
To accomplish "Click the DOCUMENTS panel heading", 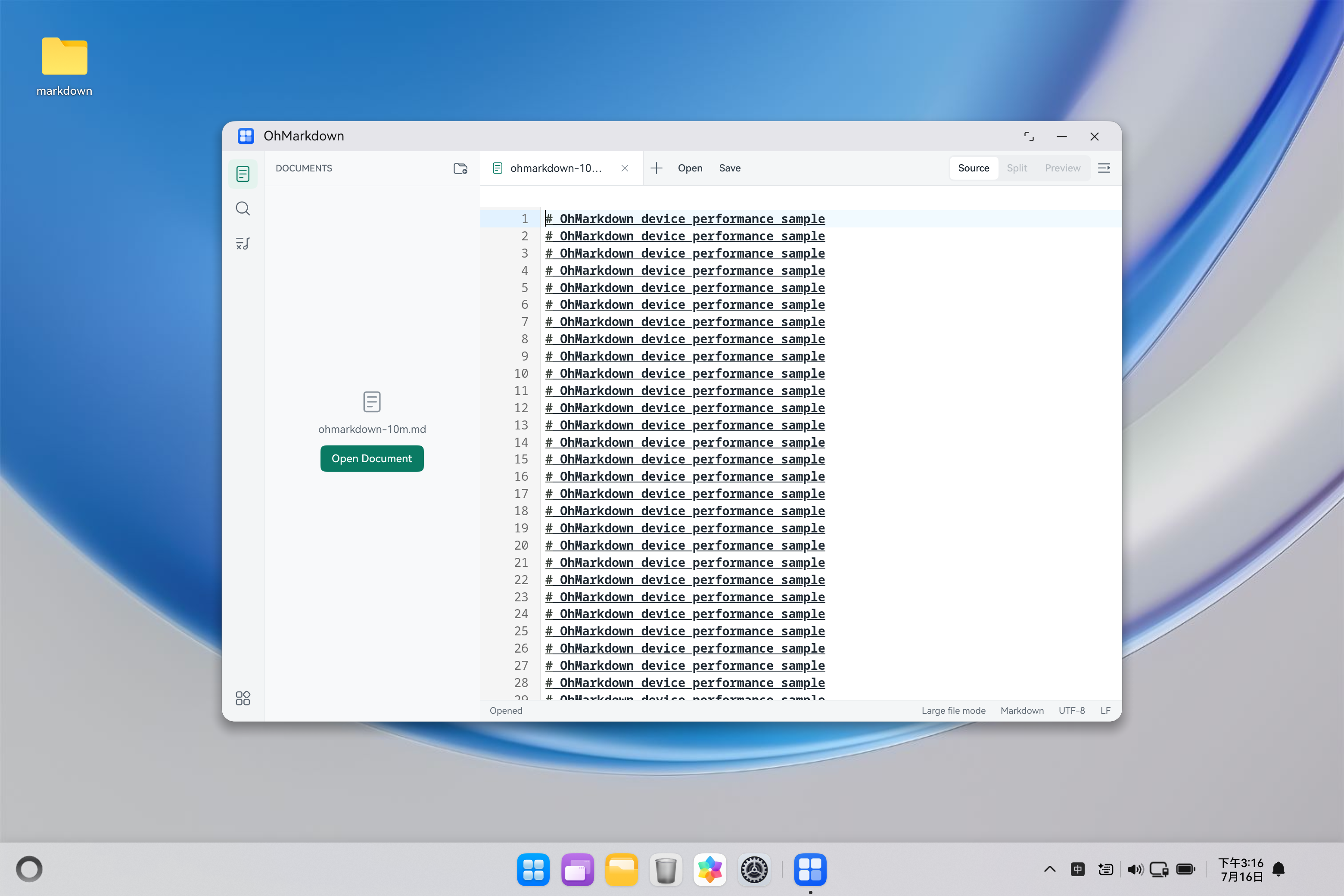I will click(303, 168).
